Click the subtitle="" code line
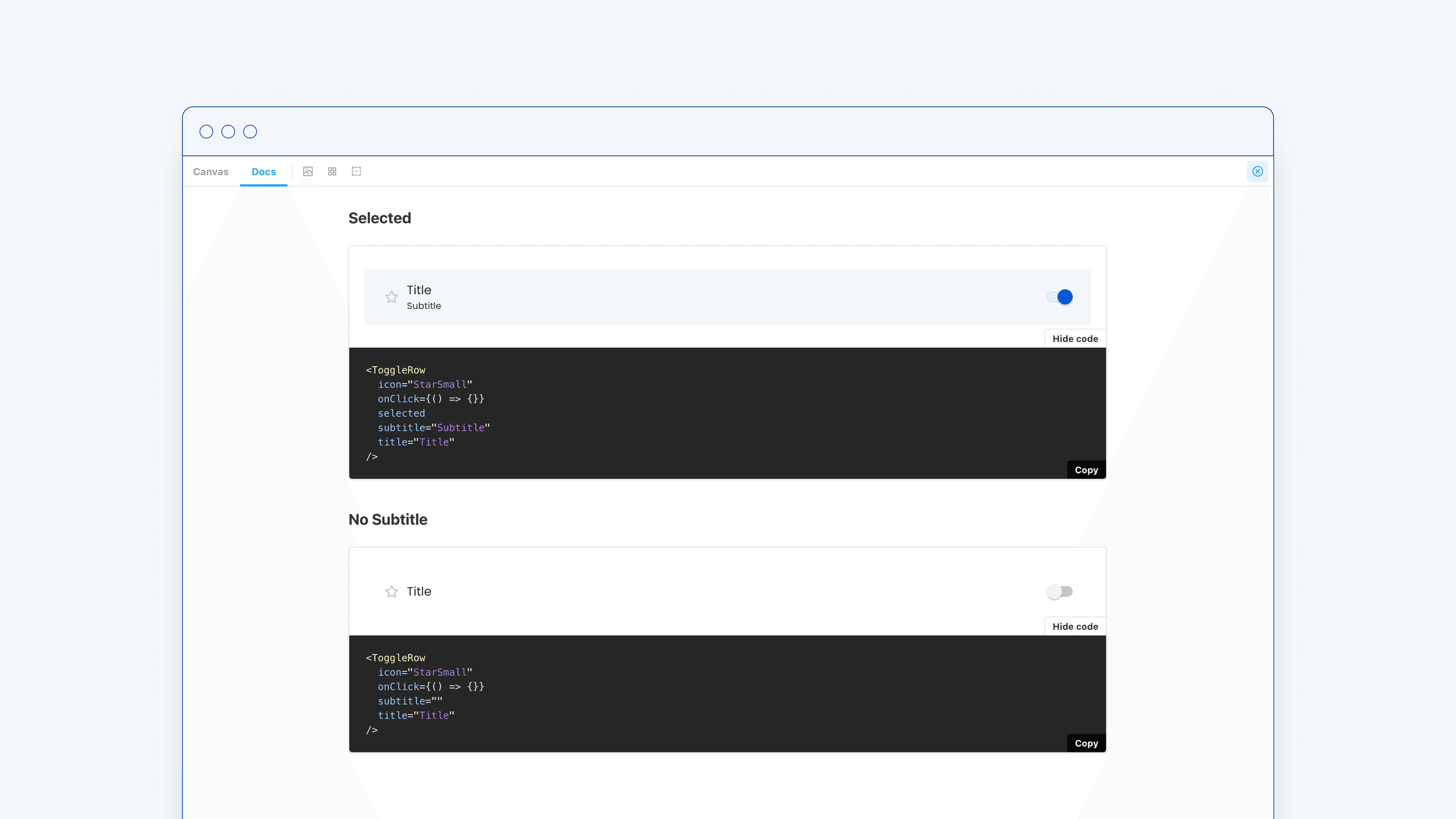 [410, 701]
